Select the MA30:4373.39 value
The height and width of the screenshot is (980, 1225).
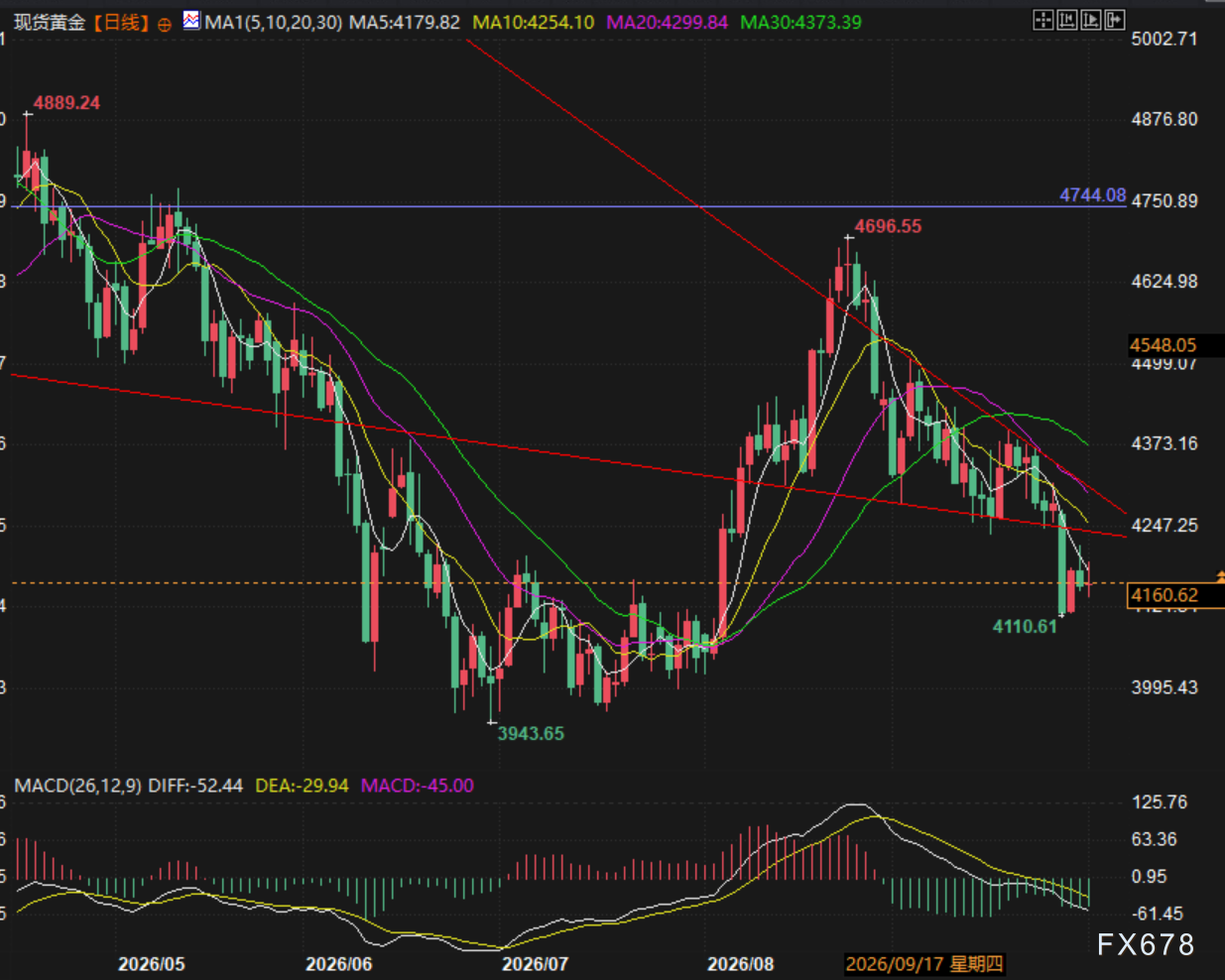point(801,22)
